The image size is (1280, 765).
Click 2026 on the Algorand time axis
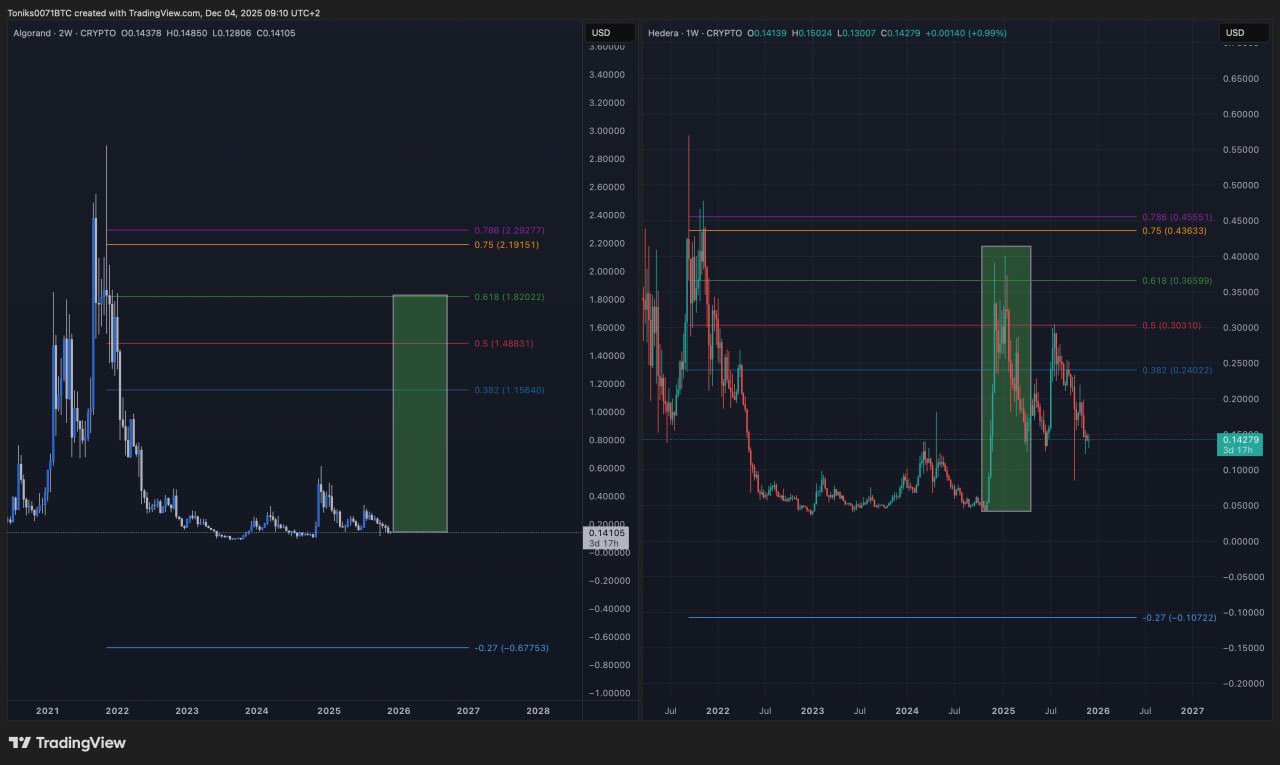(398, 711)
